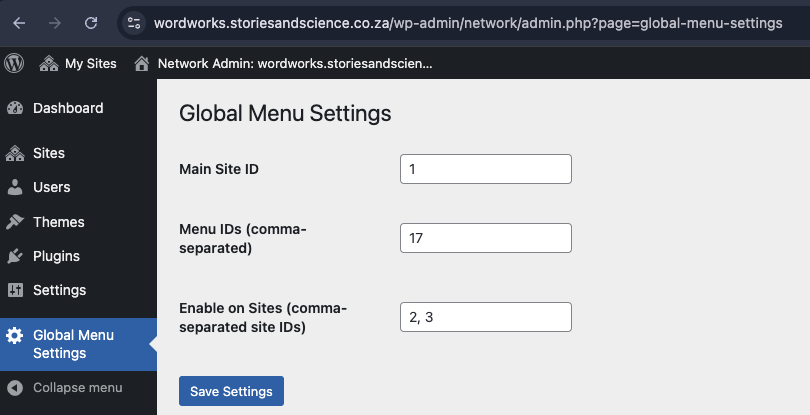Screen dimensions: 810x415
Task: Go back to the previous browser page
Action: click(20, 22)
